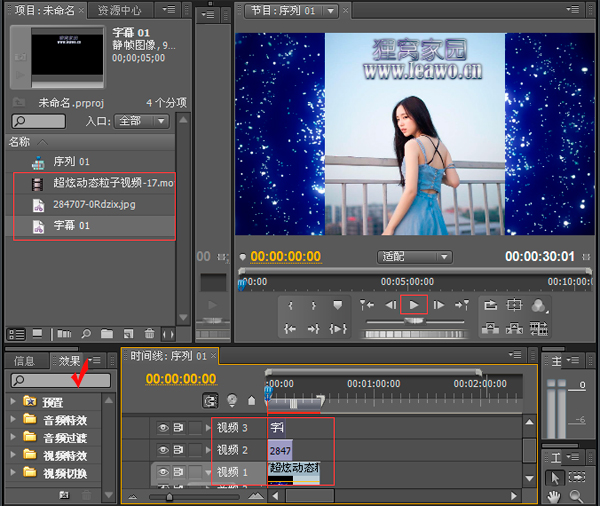Select the Track Select tool
The image size is (600, 506).
click(577, 477)
